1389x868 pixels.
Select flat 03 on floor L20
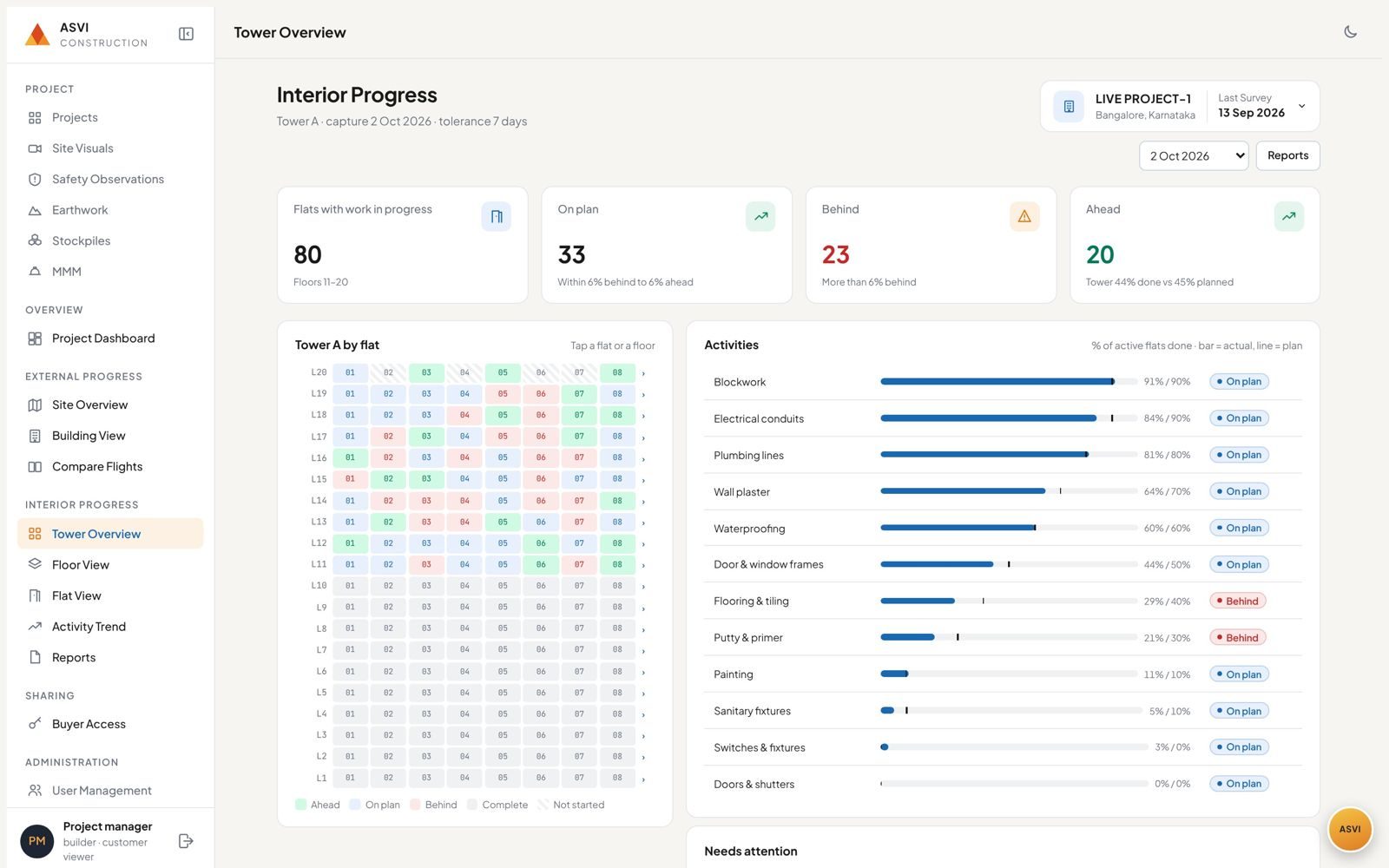(426, 372)
